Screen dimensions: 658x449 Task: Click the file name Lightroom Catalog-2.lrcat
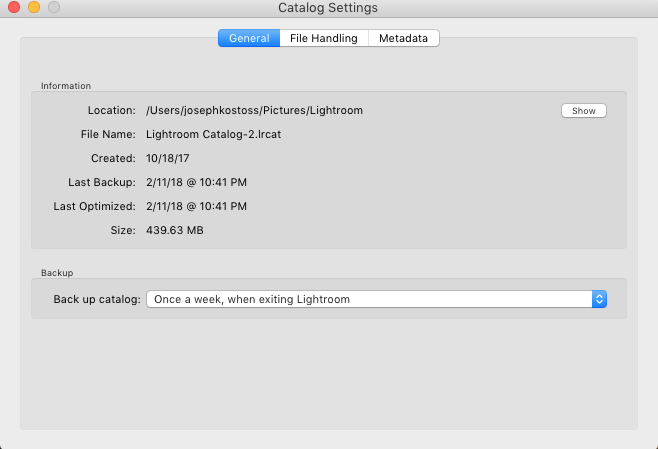[214, 134]
